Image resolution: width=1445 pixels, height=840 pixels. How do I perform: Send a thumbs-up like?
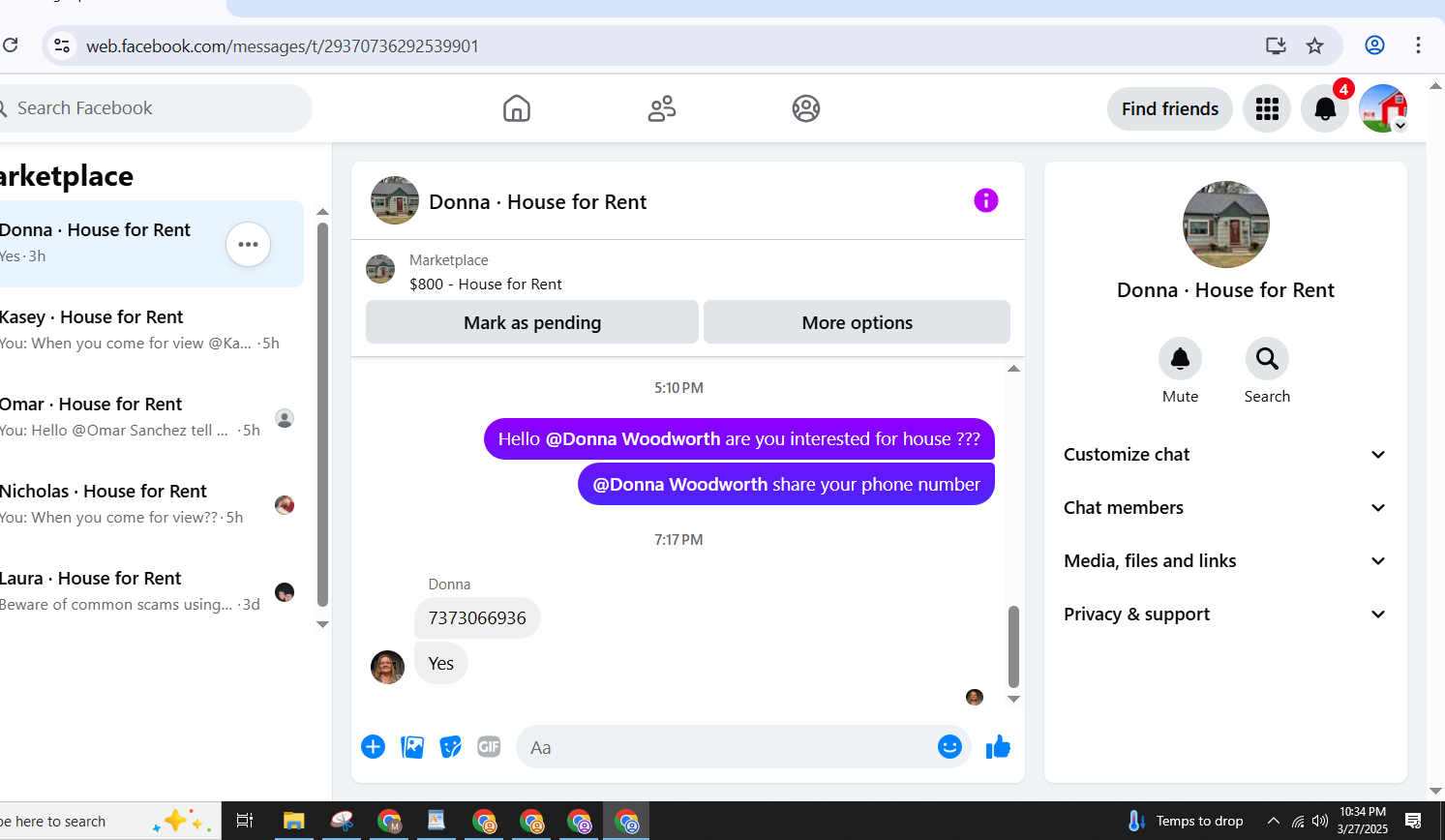(998, 747)
